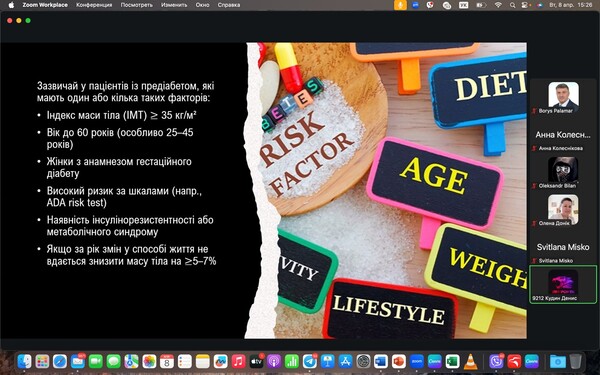Open the Справка menu
The width and height of the screenshot is (600, 375).
tap(229, 5)
